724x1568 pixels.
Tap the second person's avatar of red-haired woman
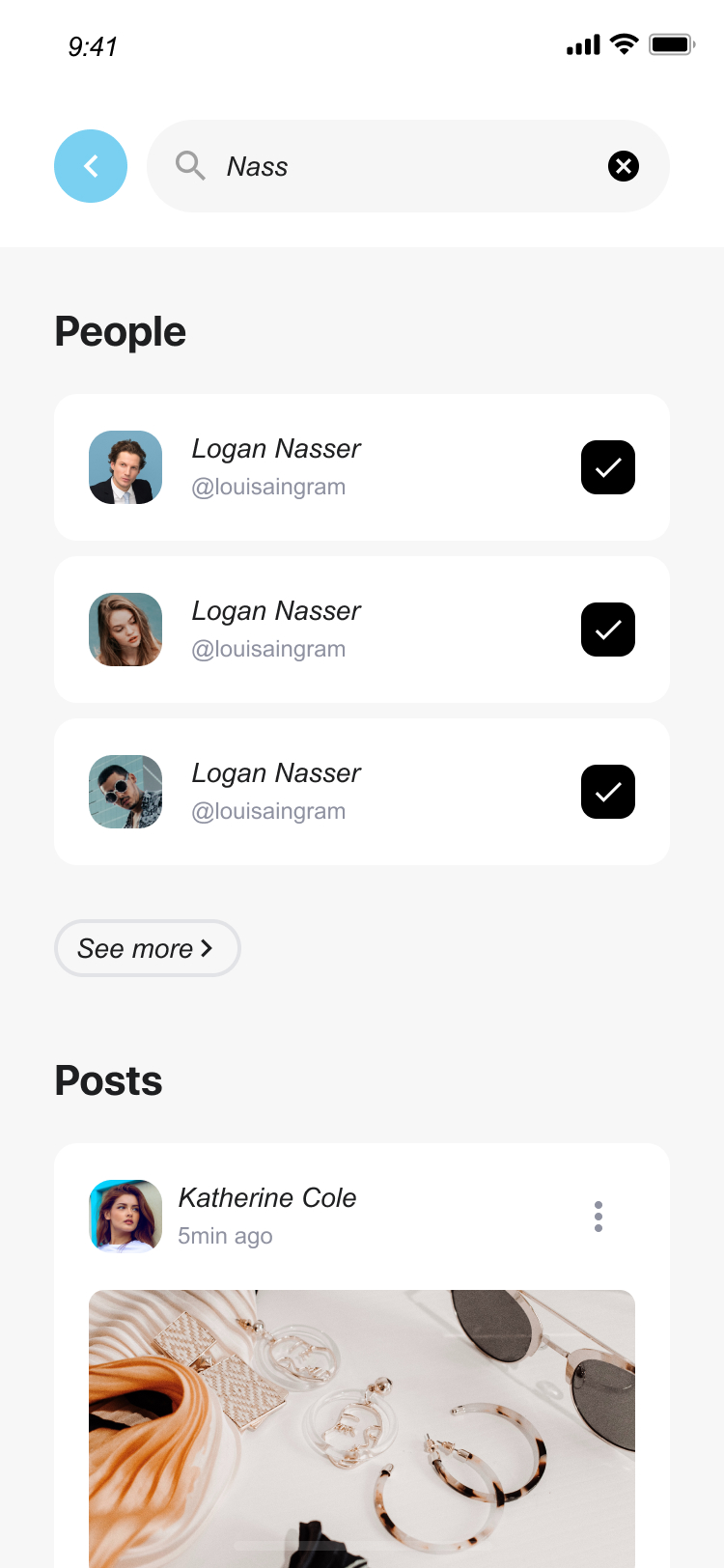tap(125, 630)
